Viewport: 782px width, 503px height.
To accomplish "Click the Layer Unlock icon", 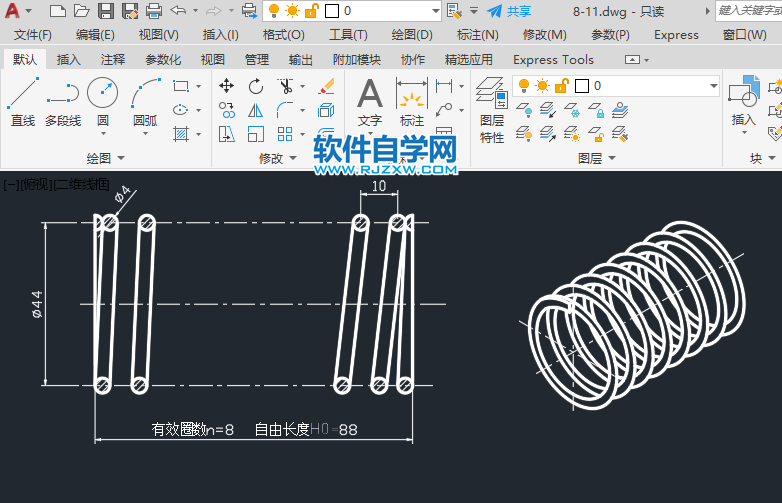I will click(596, 134).
